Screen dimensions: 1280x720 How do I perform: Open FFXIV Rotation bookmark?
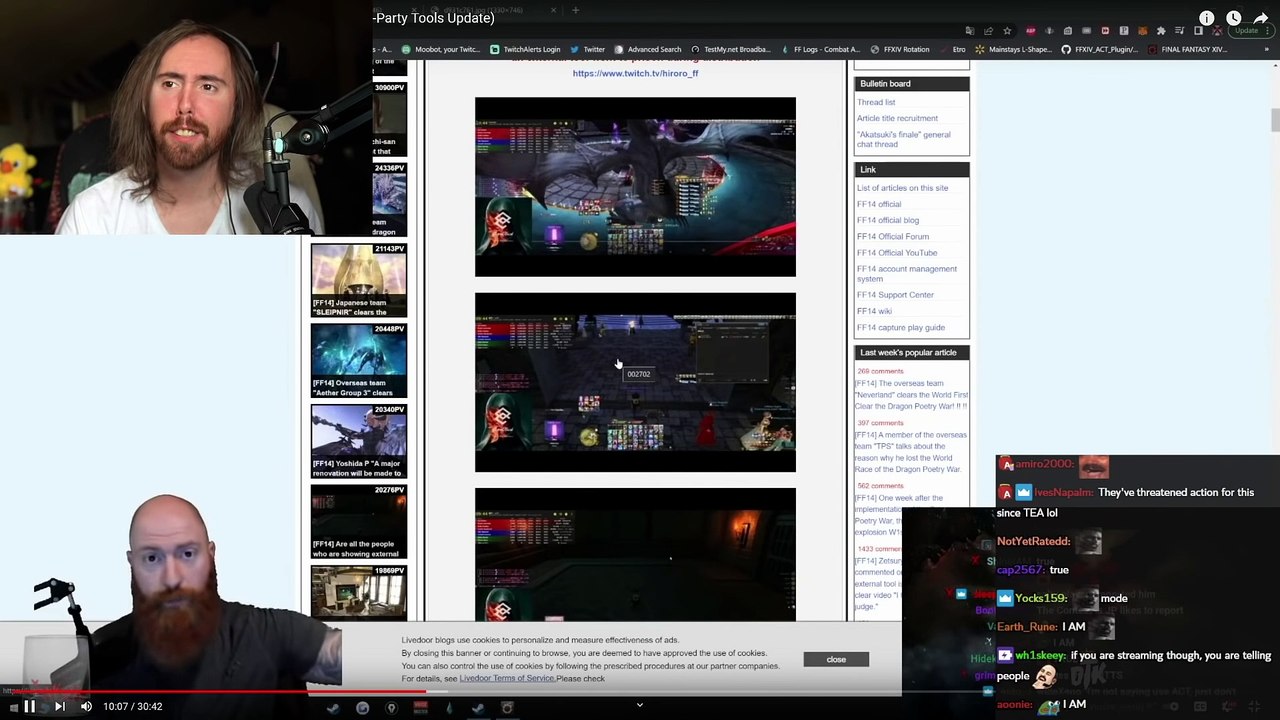(900, 49)
